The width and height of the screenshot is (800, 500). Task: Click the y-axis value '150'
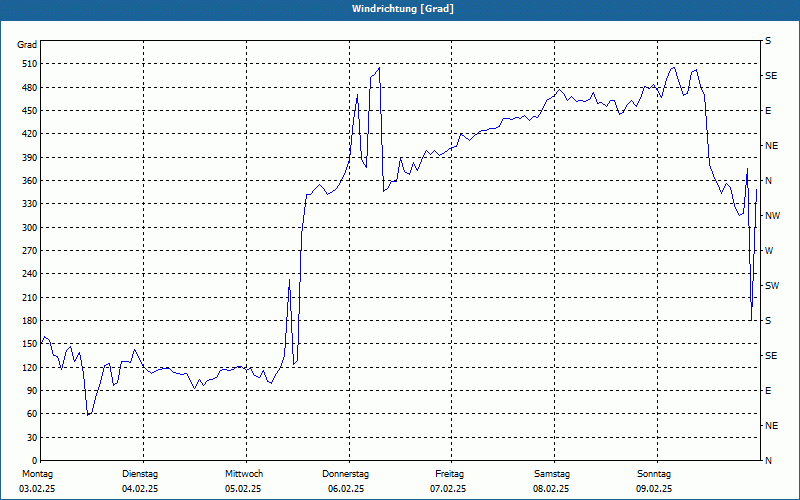[30, 344]
